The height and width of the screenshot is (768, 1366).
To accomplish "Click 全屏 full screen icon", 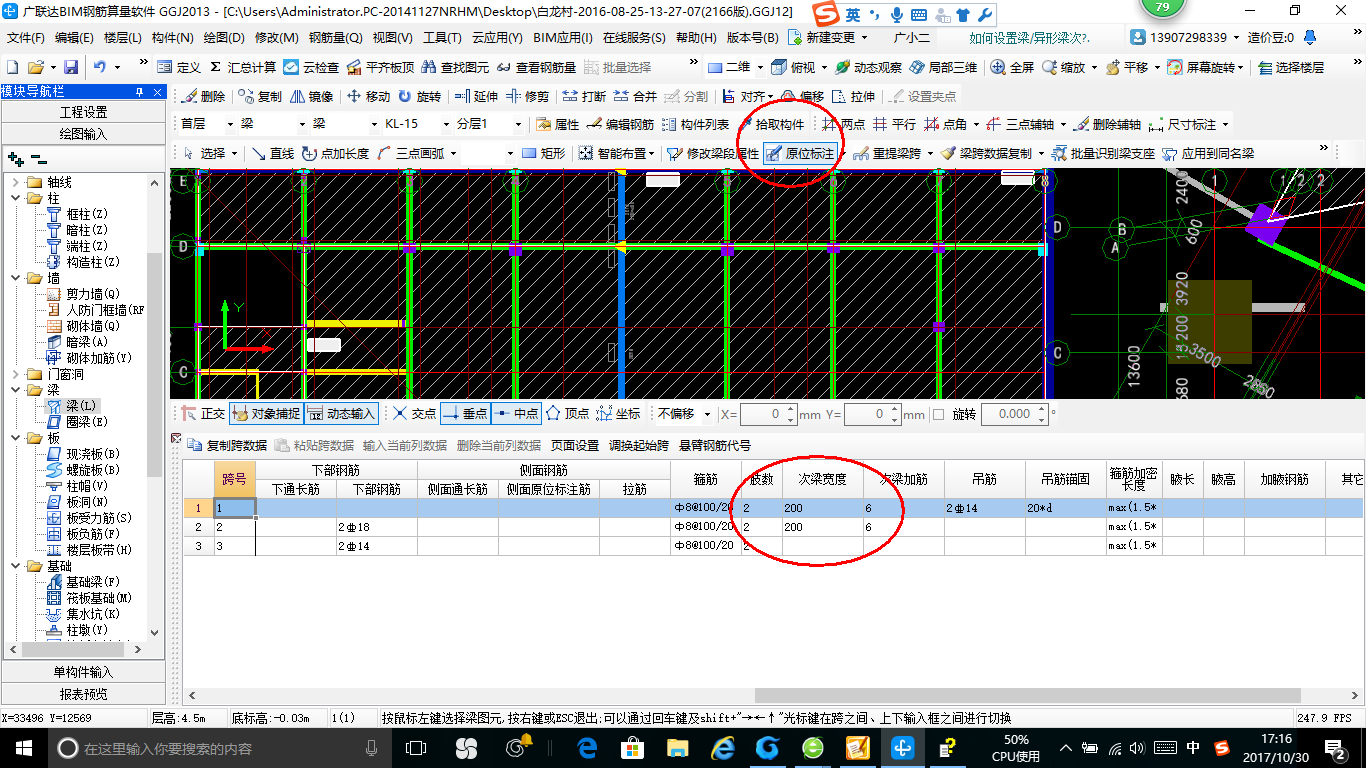I will (x=1013, y=67).
